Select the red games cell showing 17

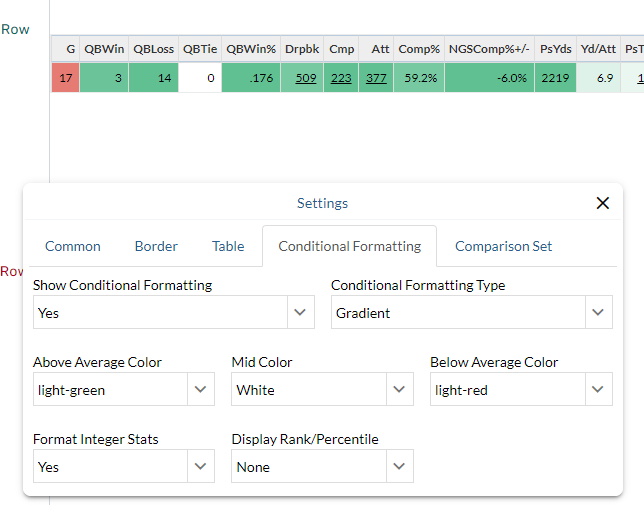(66, 78)
